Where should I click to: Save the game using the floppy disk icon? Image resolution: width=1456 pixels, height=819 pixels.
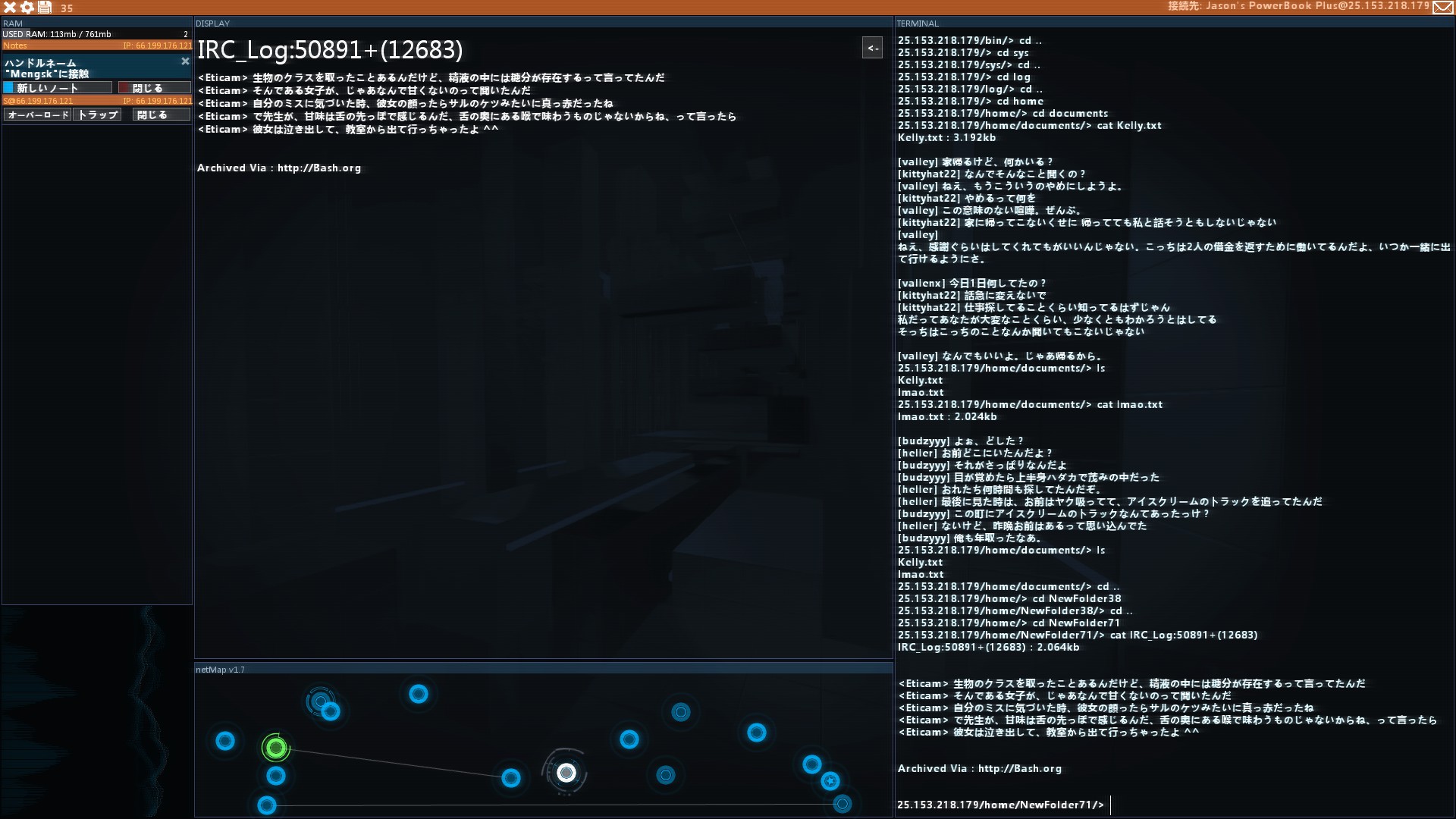[x=45, y=9]
